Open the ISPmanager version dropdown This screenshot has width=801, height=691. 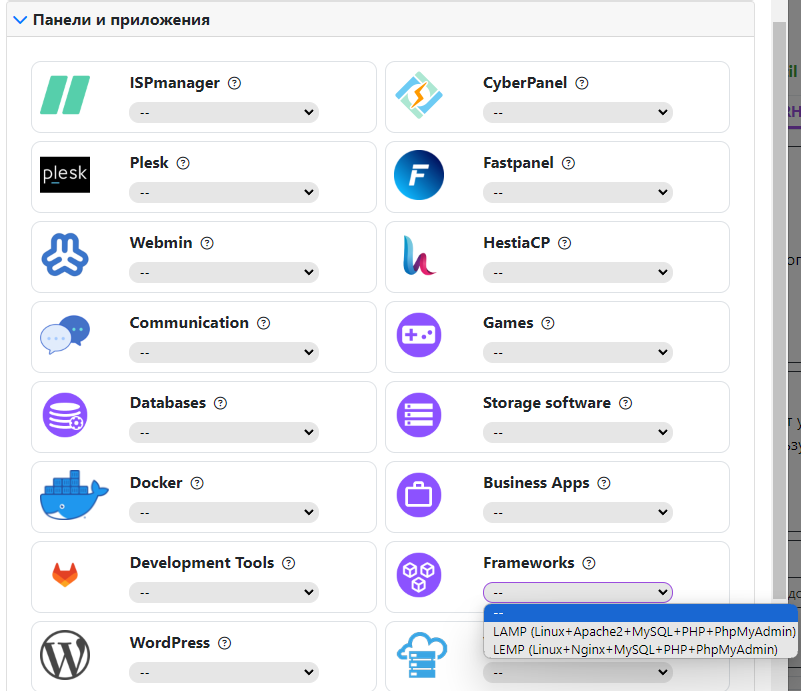click(x=224, y=112)
